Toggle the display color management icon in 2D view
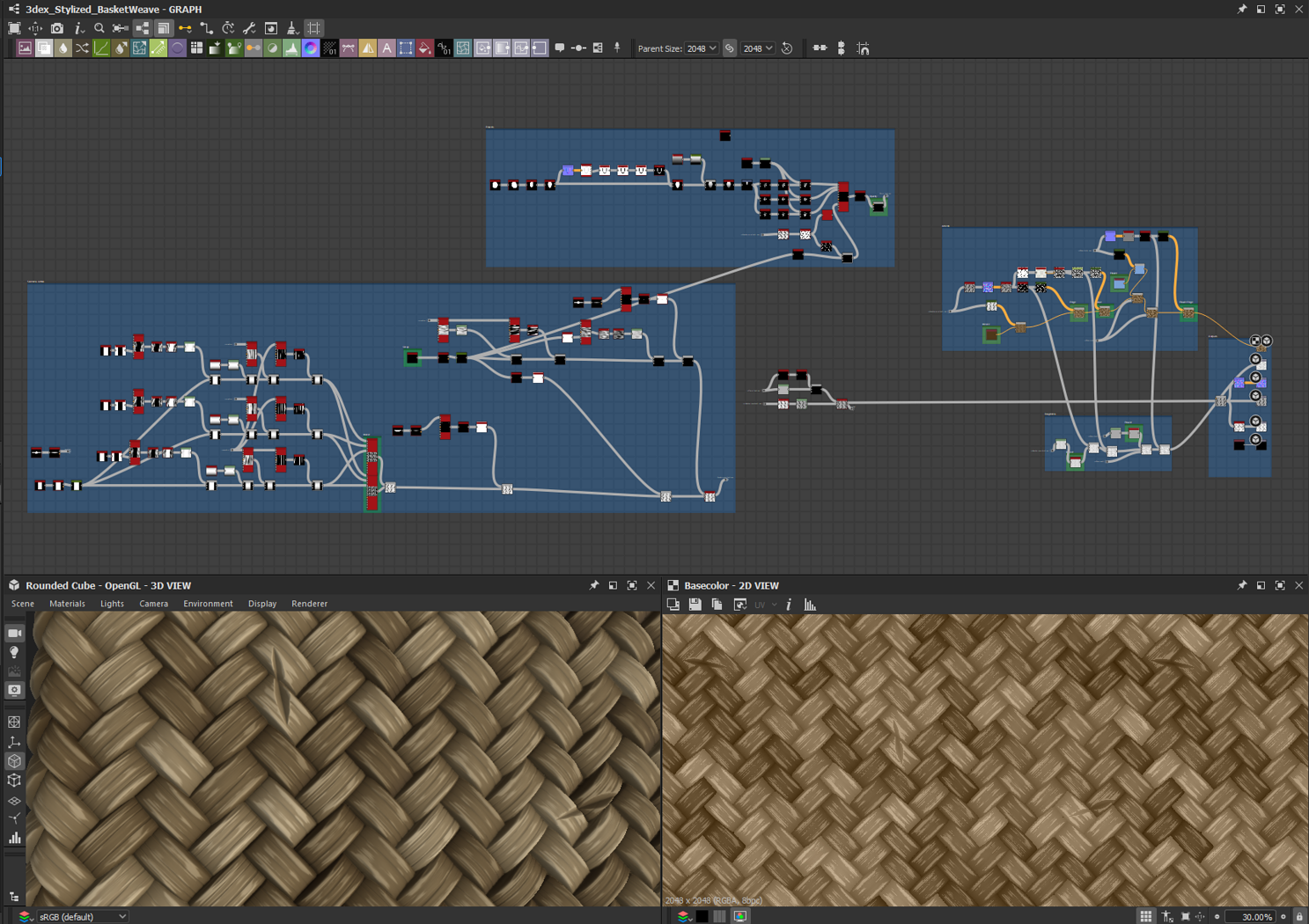The image size is (1309, 924). tap(740, 916)
